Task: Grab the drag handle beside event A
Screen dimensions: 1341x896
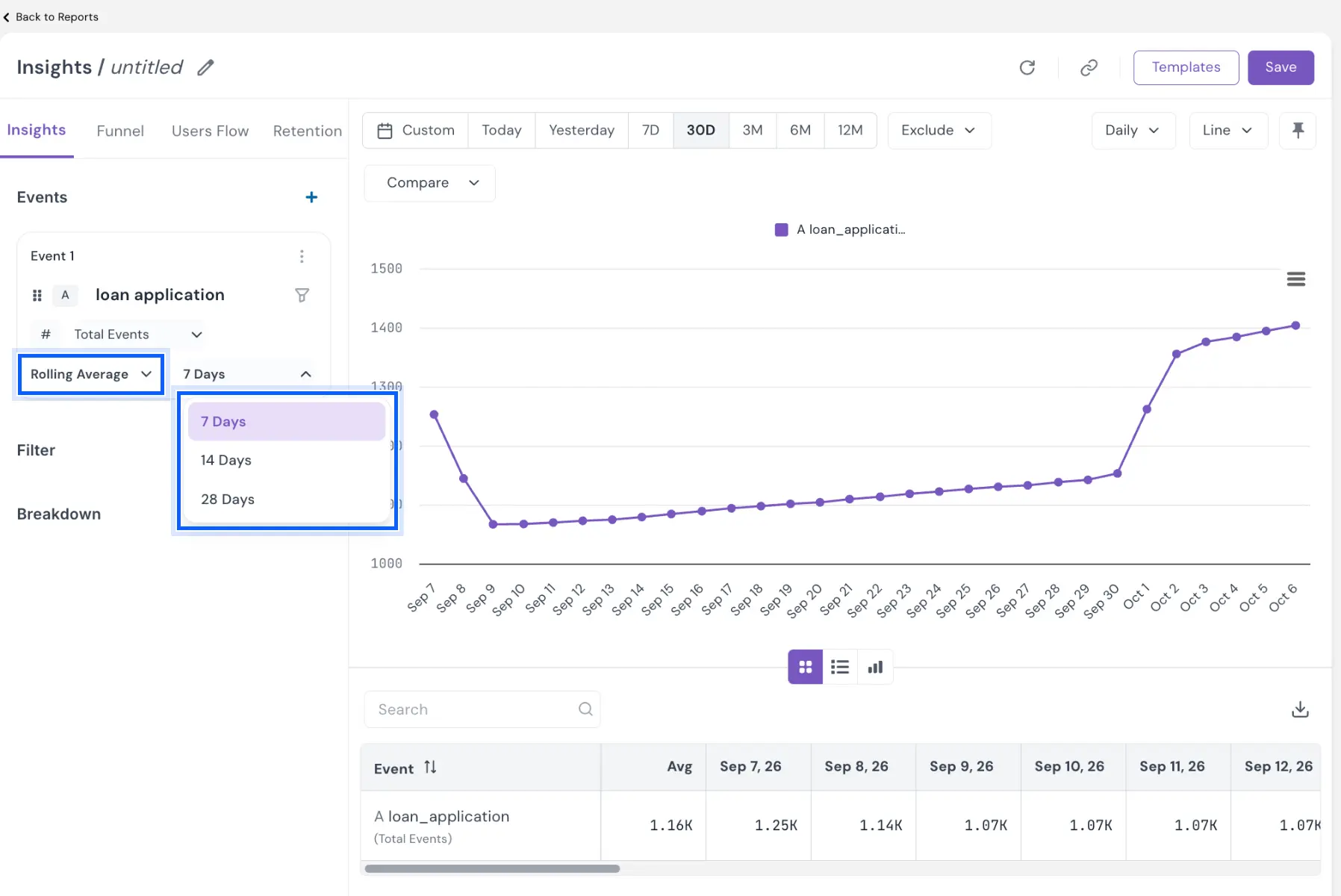Action: (37, 295)
